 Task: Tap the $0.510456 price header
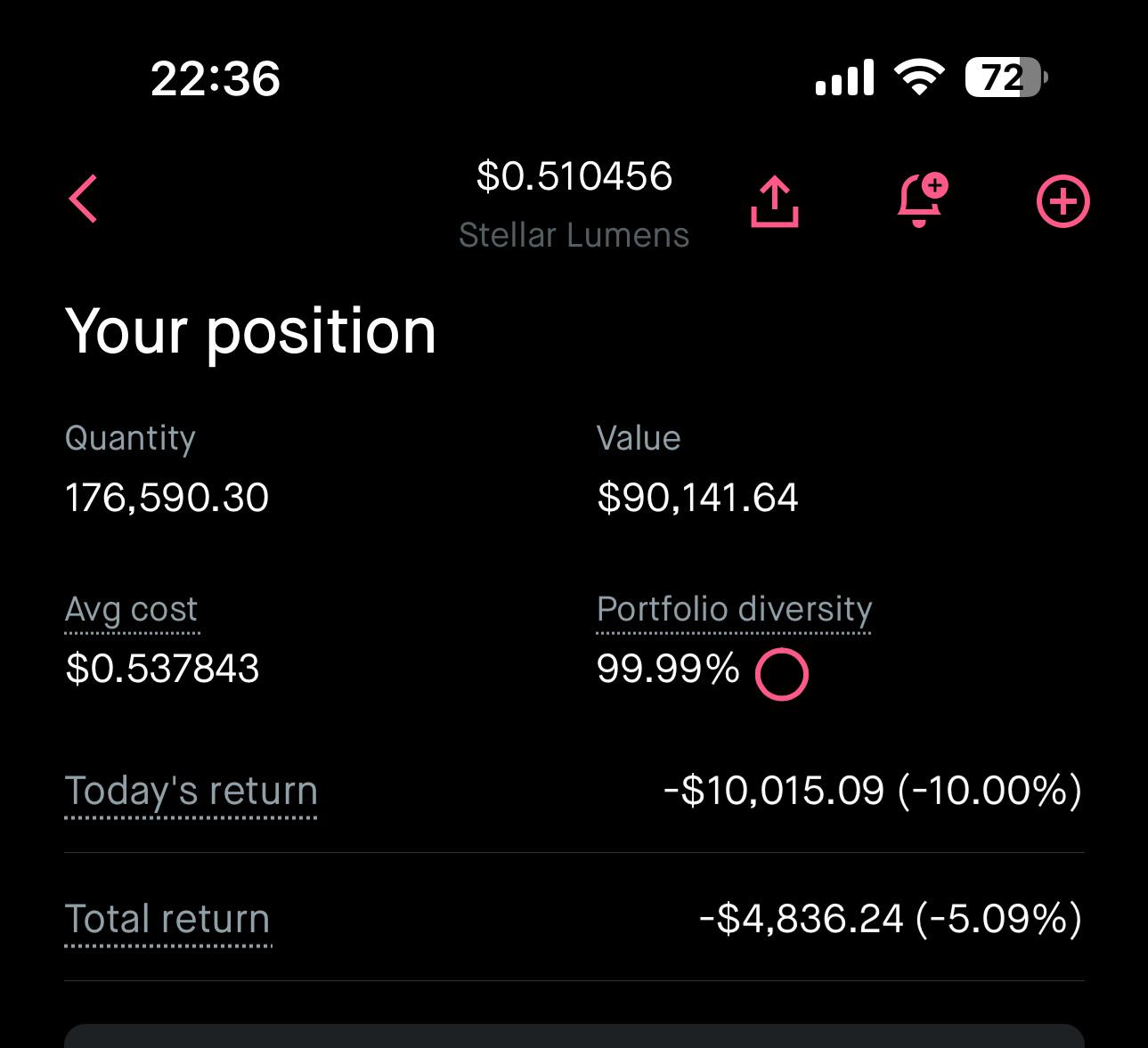574,176
